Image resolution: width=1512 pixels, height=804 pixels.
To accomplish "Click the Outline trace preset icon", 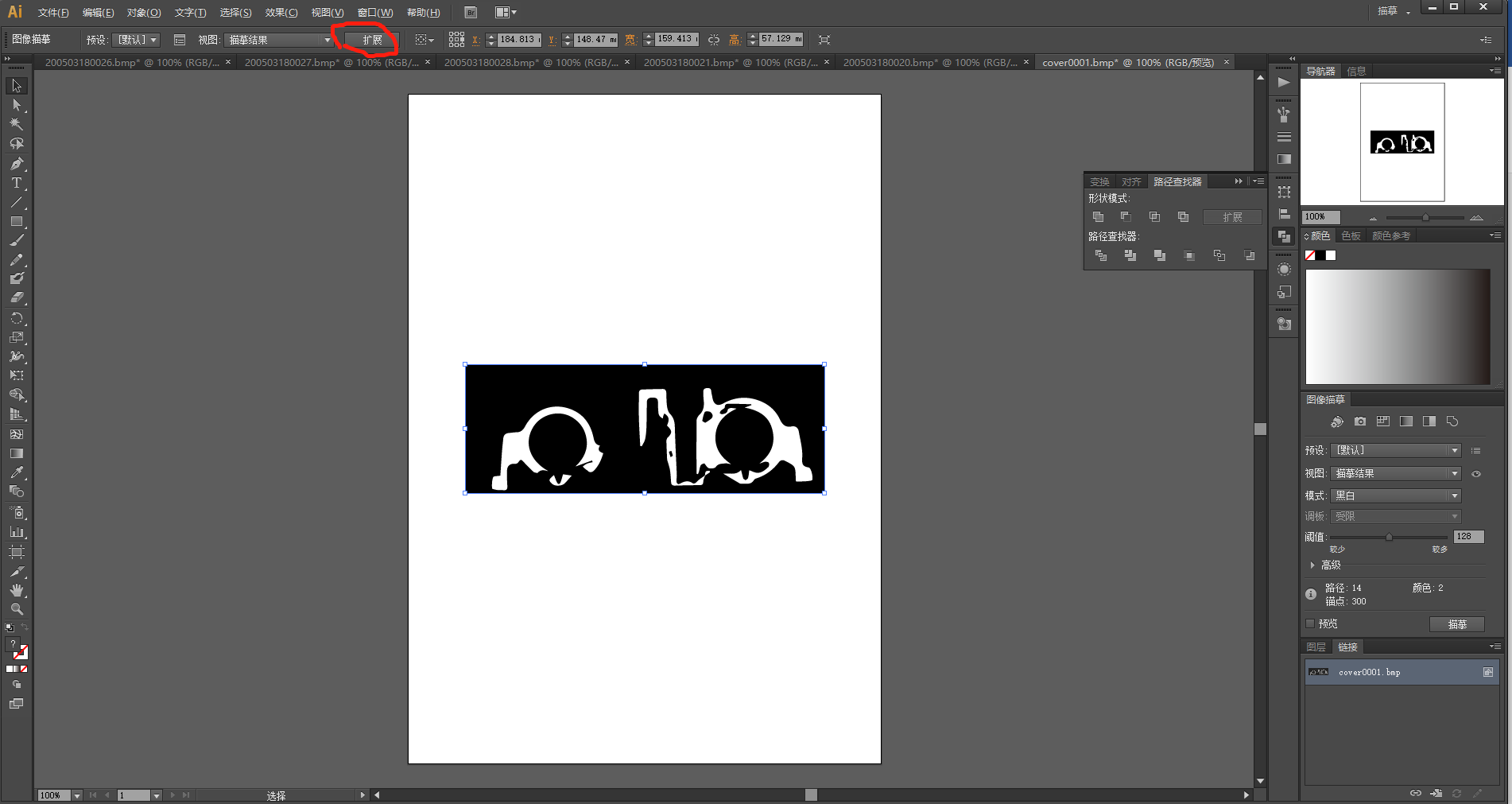I will [x=1452, y=421].
